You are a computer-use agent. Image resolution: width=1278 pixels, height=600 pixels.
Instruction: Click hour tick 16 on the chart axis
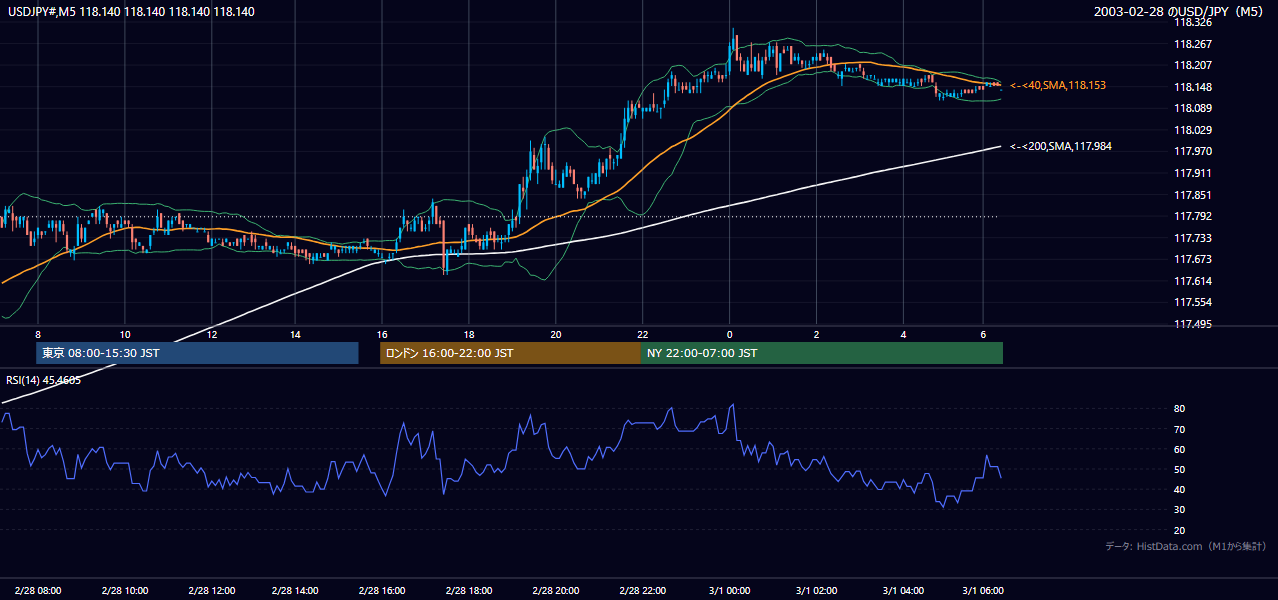point(382,334)
